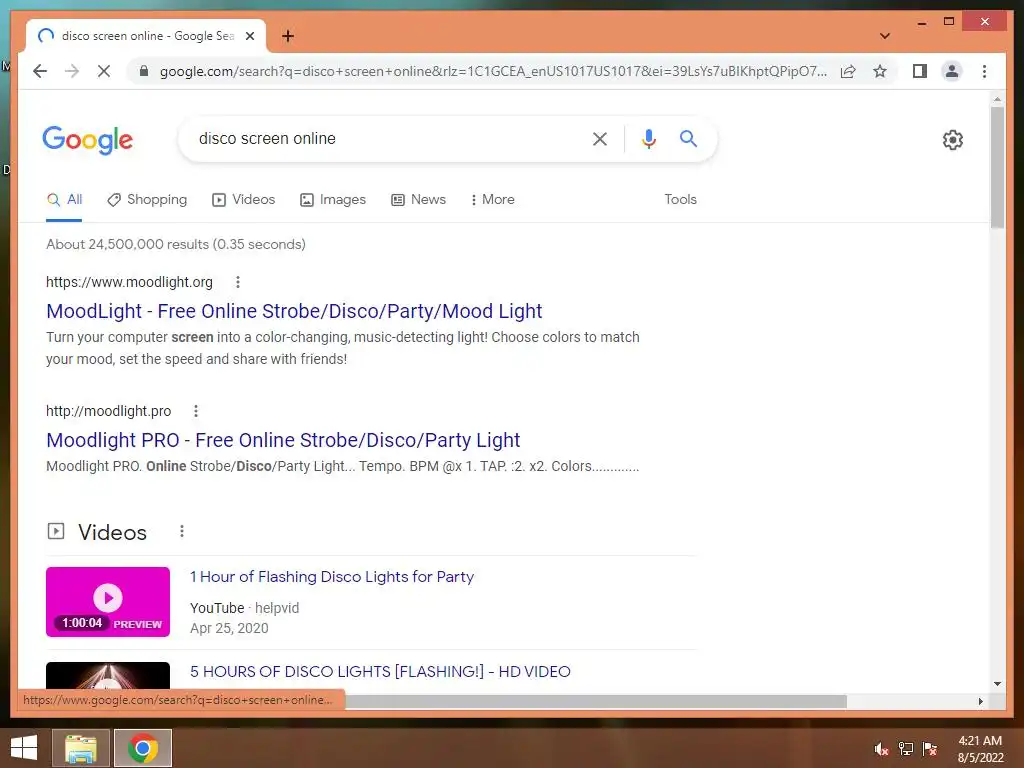Open options for the moodlight.pro result
1024x768 pixels.
pyautogui.click(x=195, y=411)
